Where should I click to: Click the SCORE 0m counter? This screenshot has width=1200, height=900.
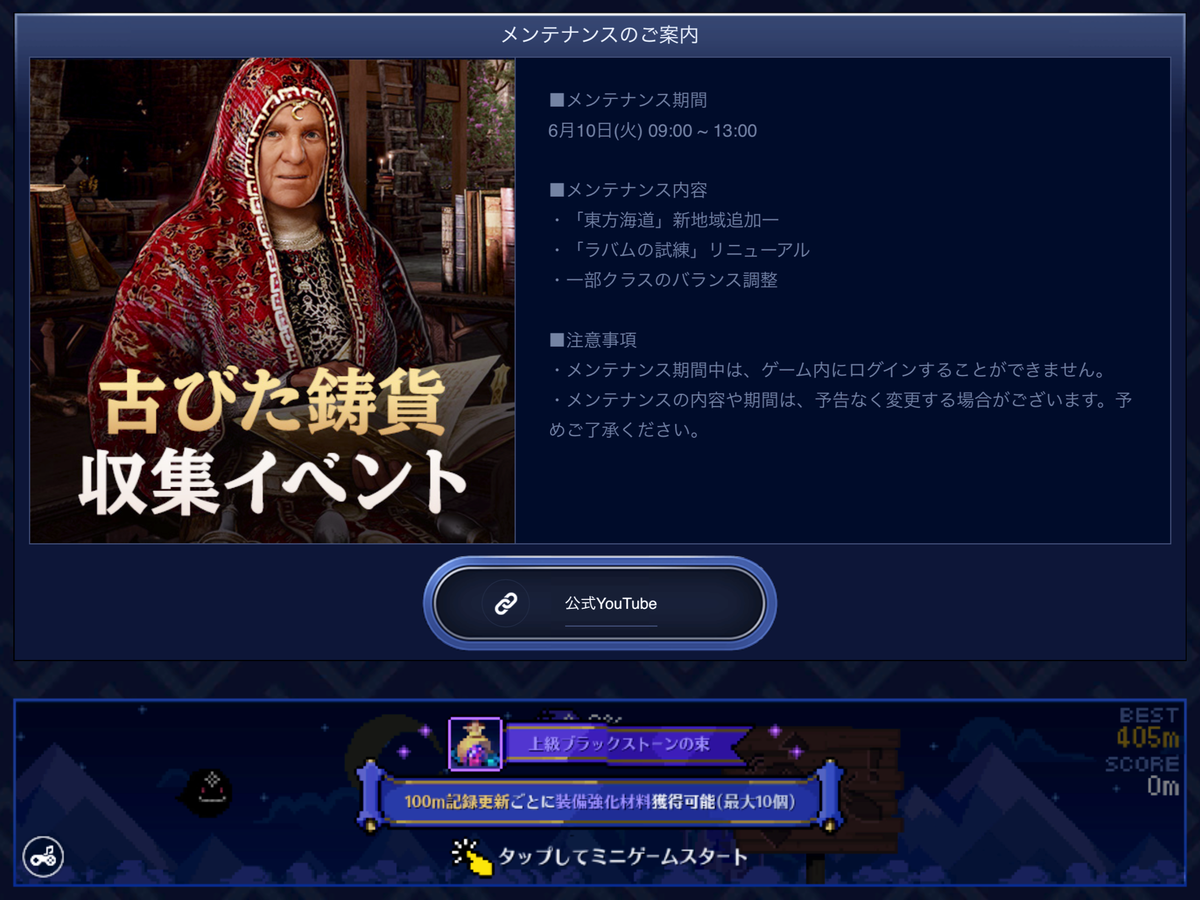[1143, 775]
